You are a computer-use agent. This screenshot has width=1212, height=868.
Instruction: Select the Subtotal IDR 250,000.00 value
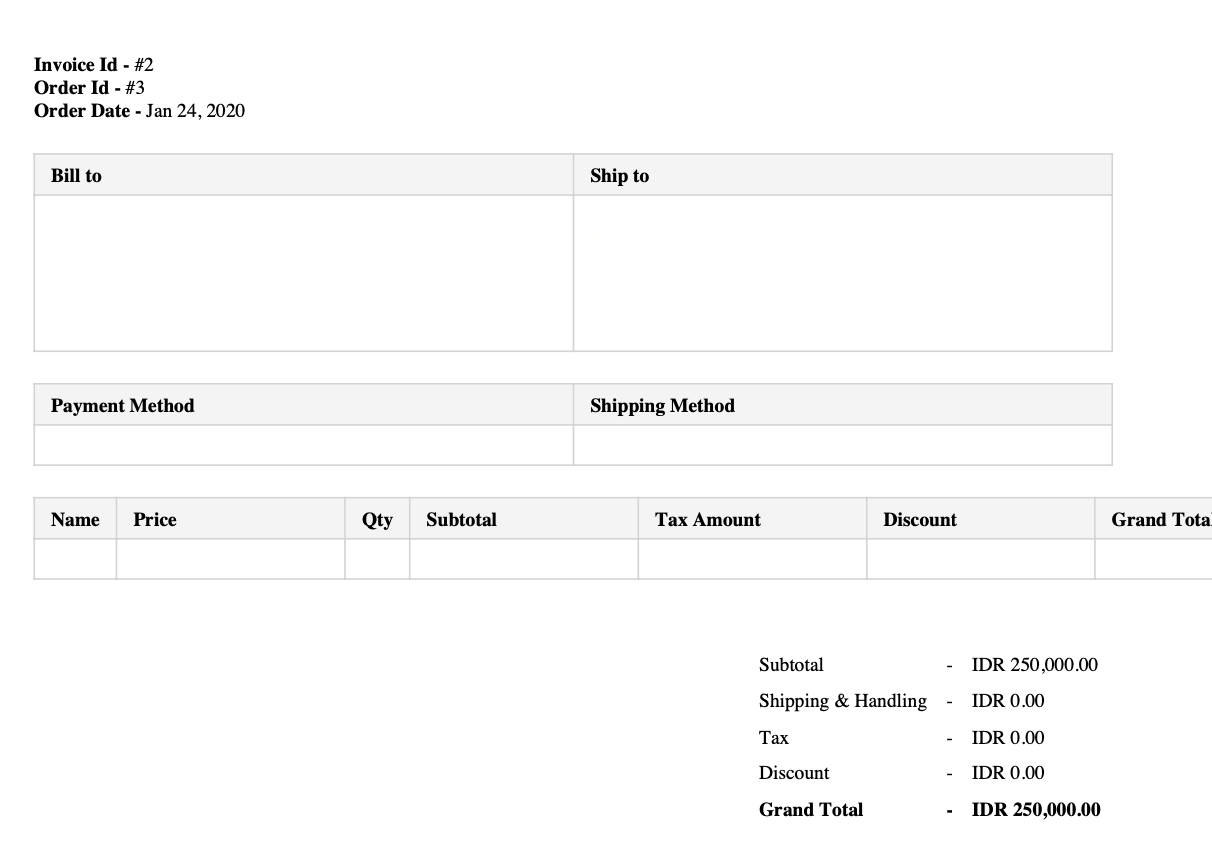coord(1035,665)
